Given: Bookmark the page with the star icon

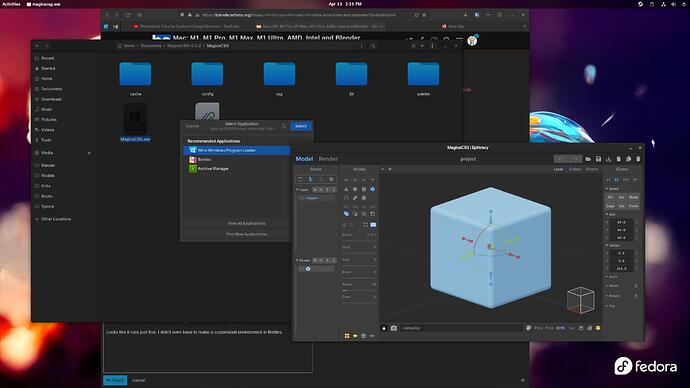Looking at the screenshot, I should (x=425, y=15).
